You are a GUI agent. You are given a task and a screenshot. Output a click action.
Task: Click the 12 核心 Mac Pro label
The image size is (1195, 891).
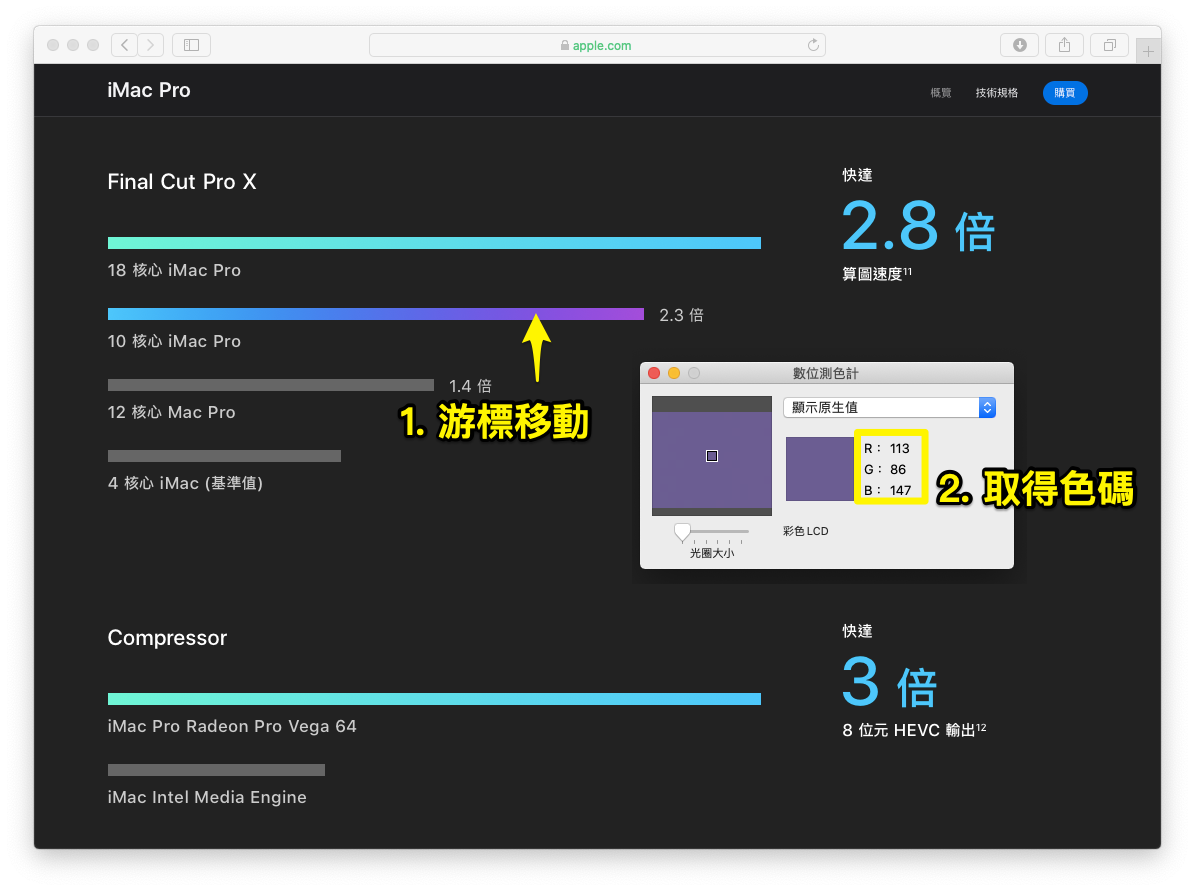(171, 412)
